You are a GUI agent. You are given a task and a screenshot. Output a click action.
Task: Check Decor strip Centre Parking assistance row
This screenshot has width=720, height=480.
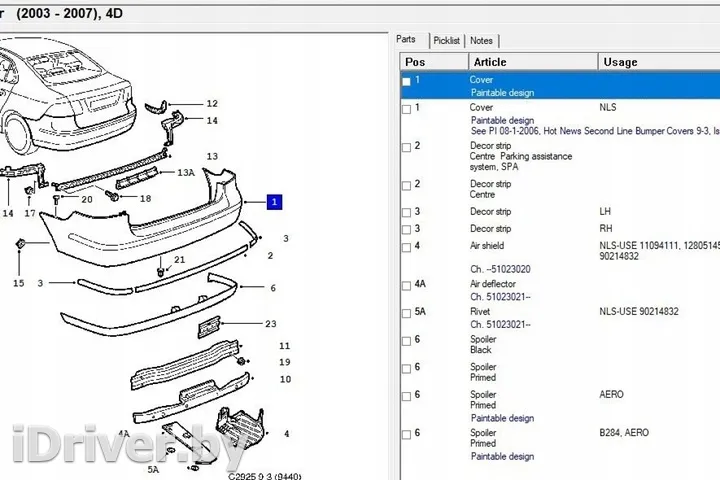(406, 147)
